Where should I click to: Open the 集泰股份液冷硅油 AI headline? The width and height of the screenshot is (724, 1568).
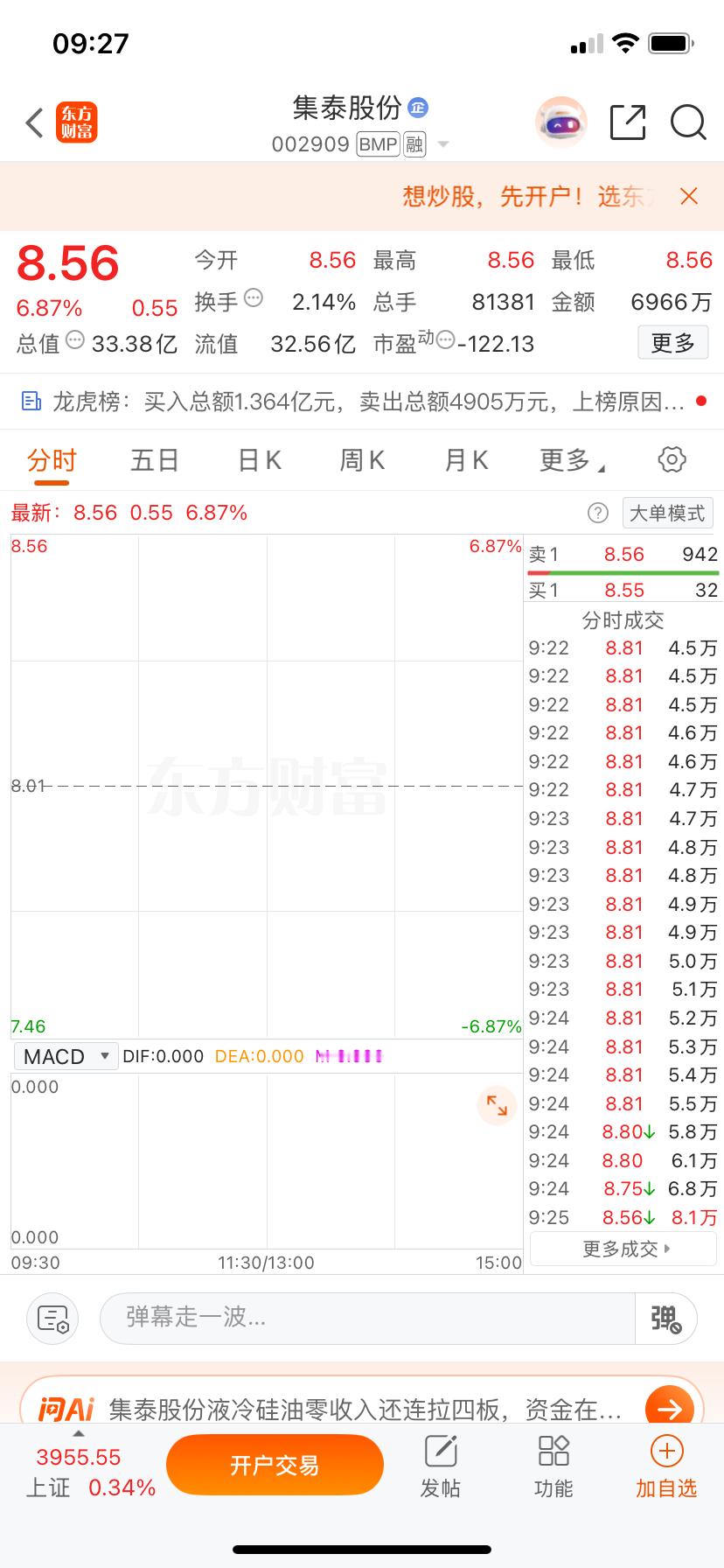click(x=365, y=1410)
